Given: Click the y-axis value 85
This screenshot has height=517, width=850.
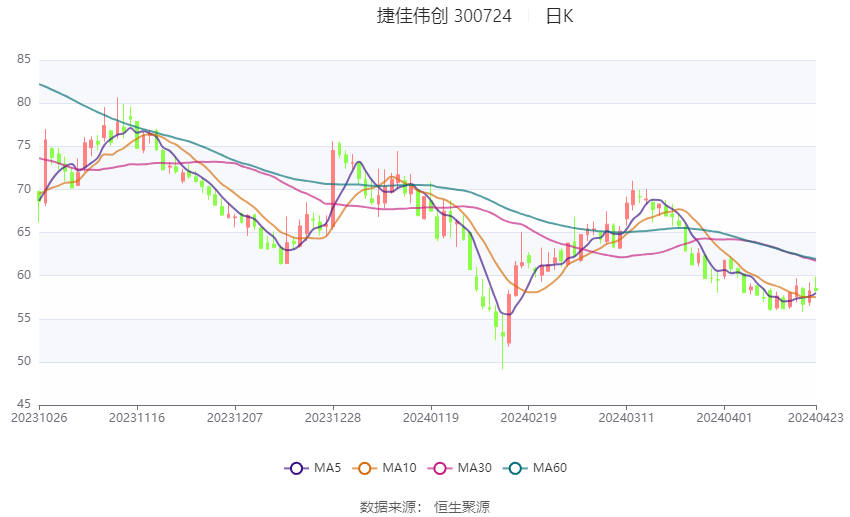Looking at the screenshot, I should tap(24, 59).
